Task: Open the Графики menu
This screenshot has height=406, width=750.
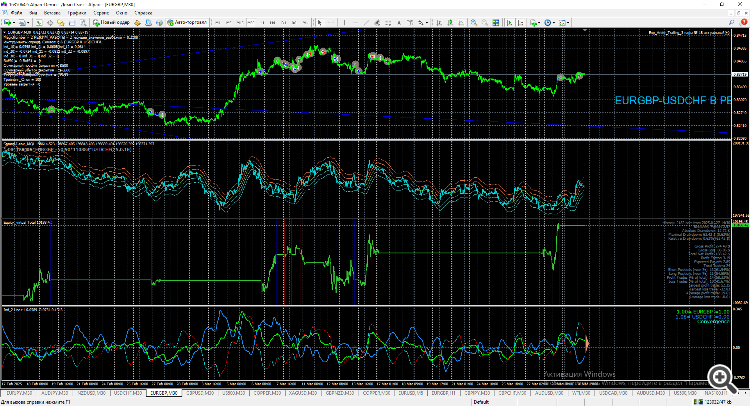Action: 77,13
